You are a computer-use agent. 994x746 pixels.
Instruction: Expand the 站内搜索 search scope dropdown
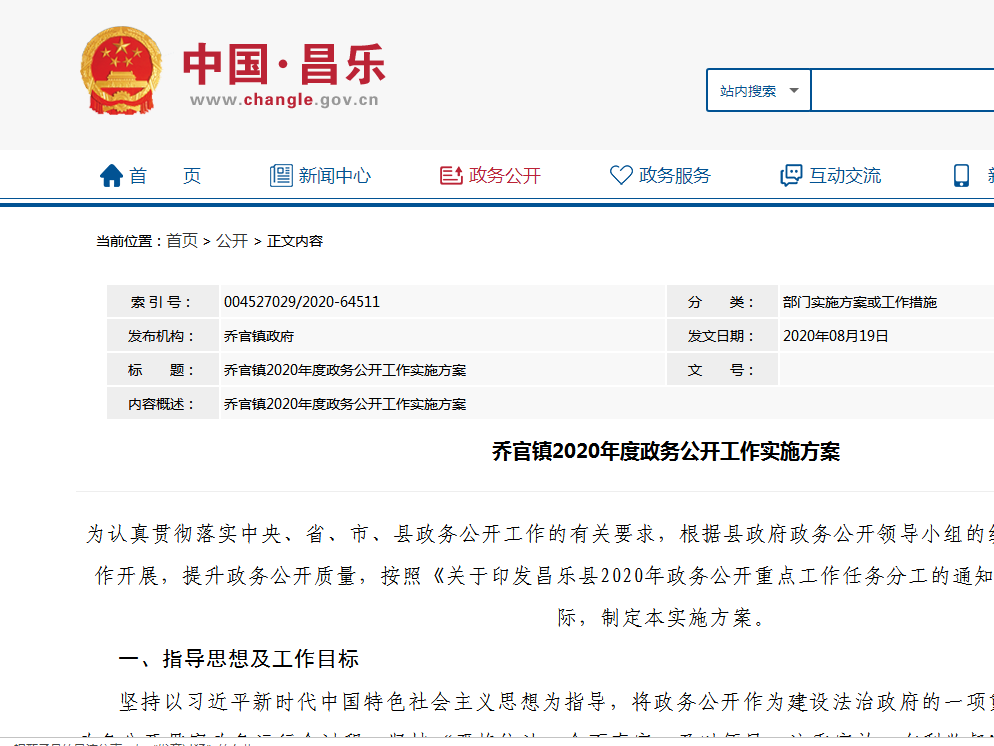pyautogui.click(x=758, y=91)
